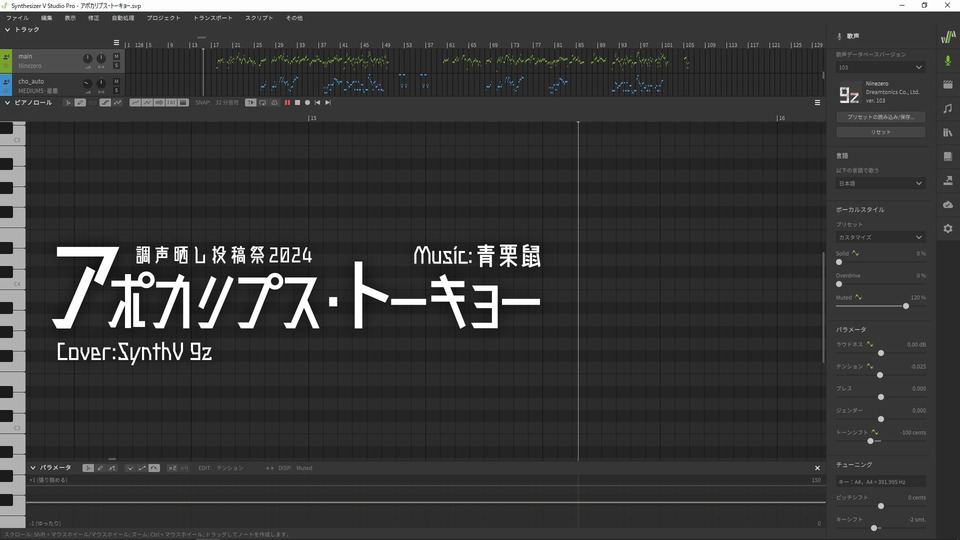
Task: Select the green main track icon
Action: click(x=6, y=61)
